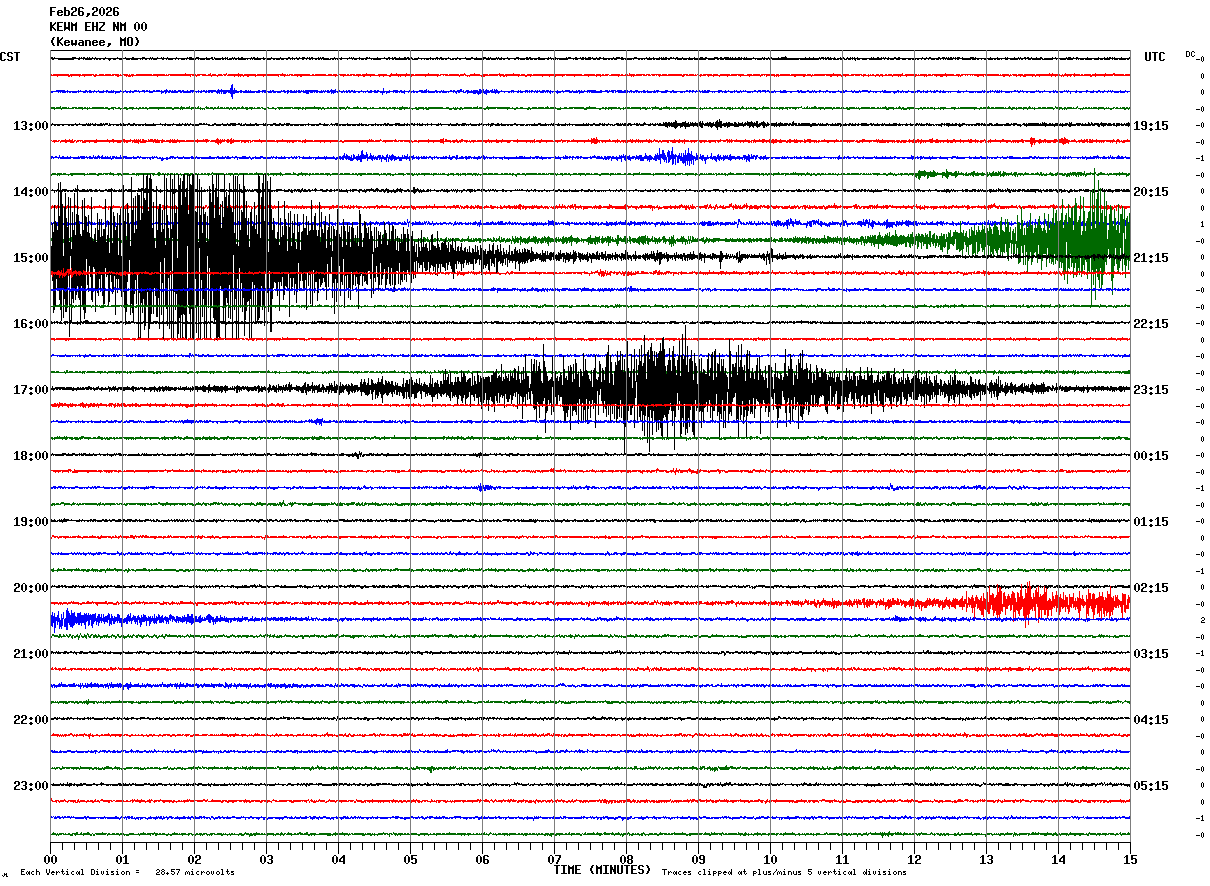
Task: Click the (Kewanee, MO) location text
Action: pyautogui.click(x=95, y=42)
